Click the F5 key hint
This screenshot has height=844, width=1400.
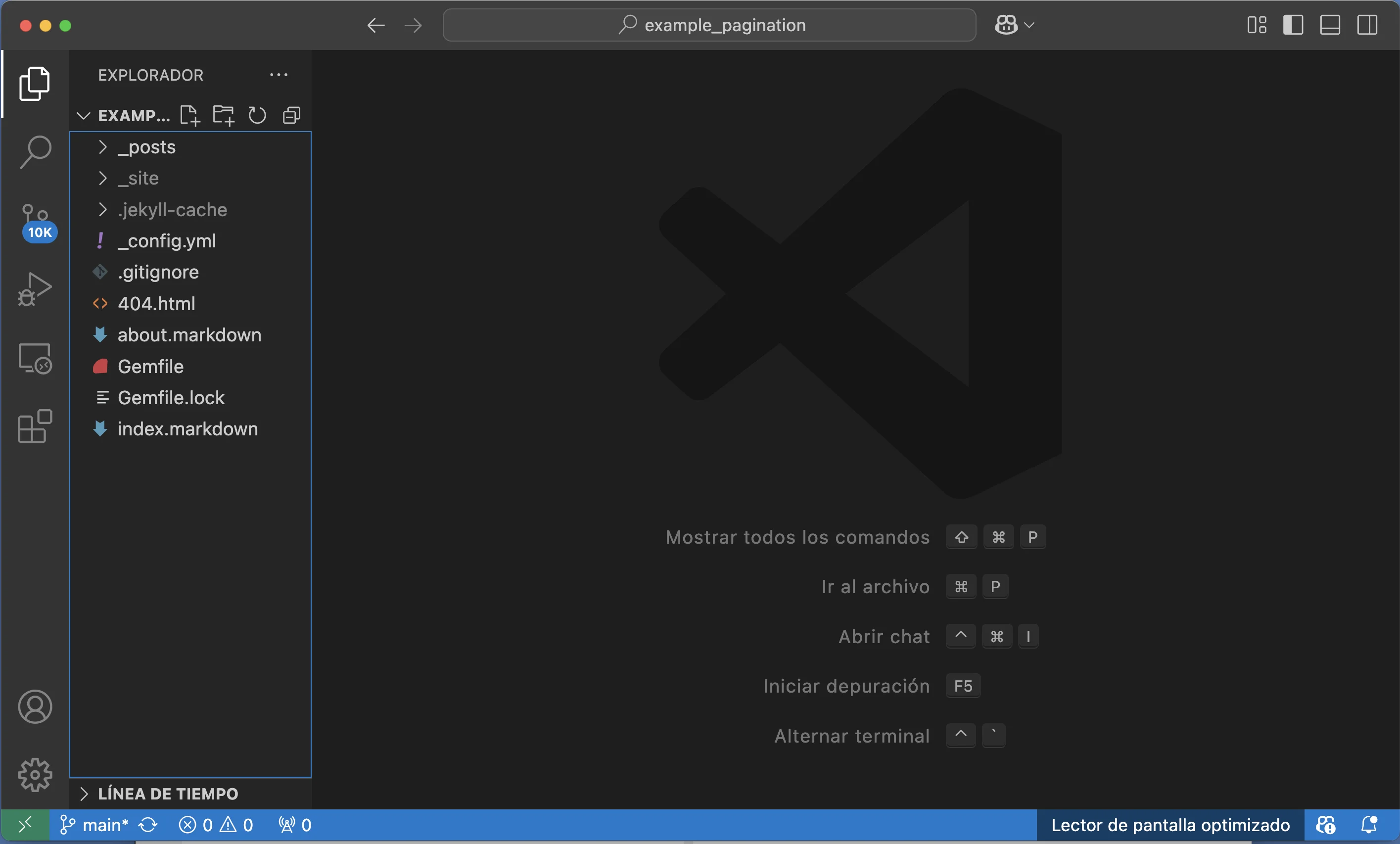[963, 686]
